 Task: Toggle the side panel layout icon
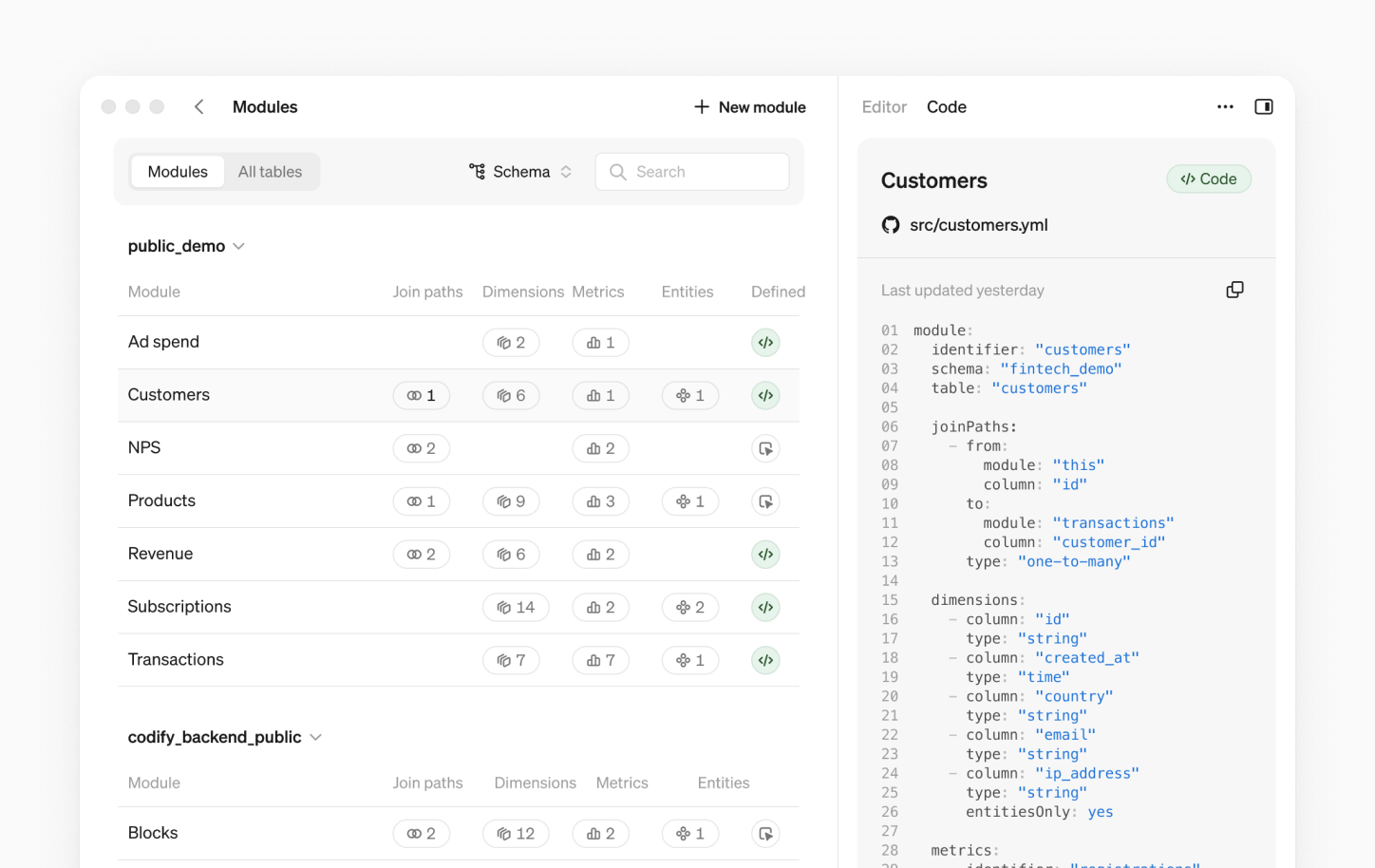1263,107
